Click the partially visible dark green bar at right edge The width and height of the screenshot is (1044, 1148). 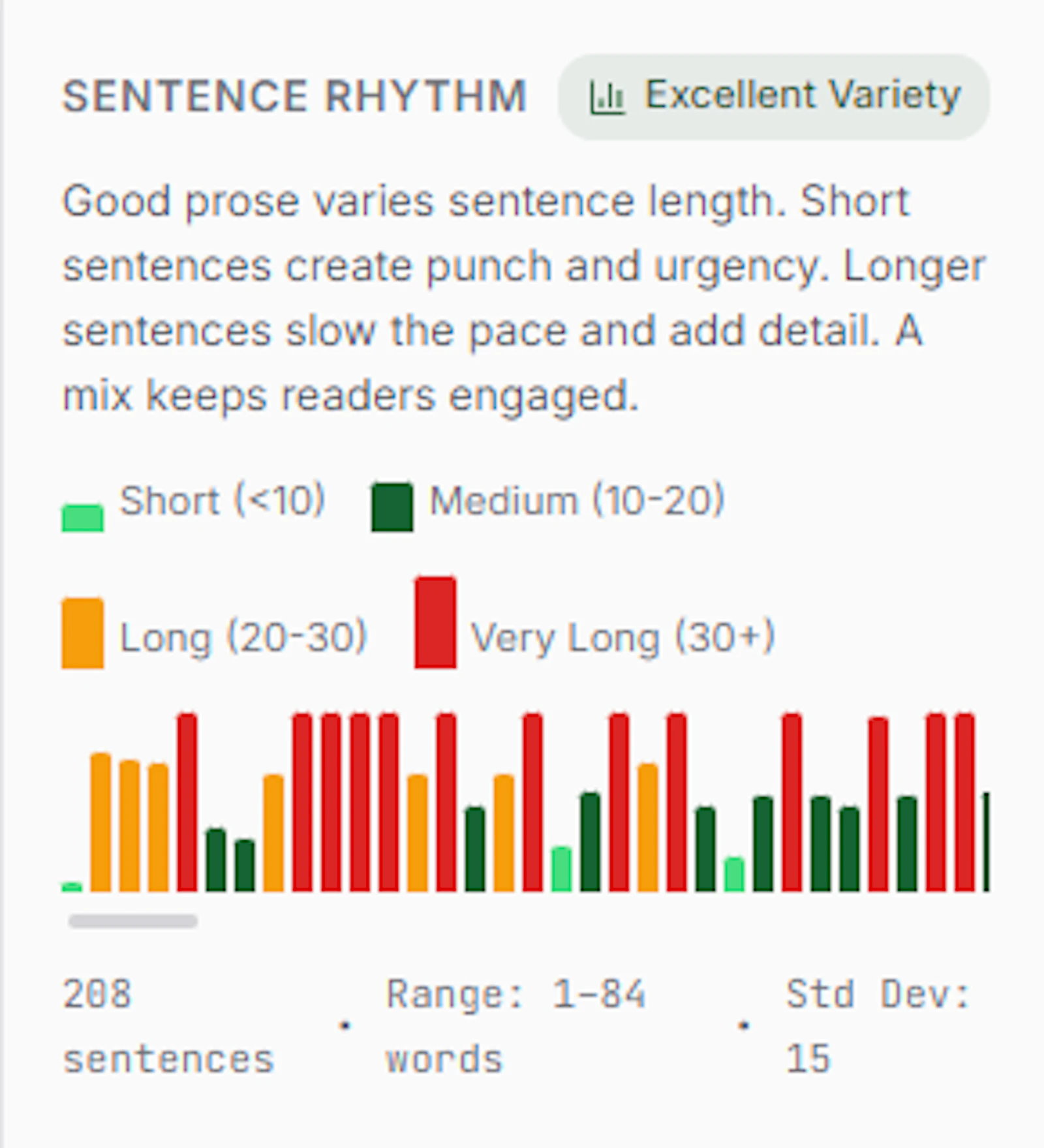[x=987, y=842]
